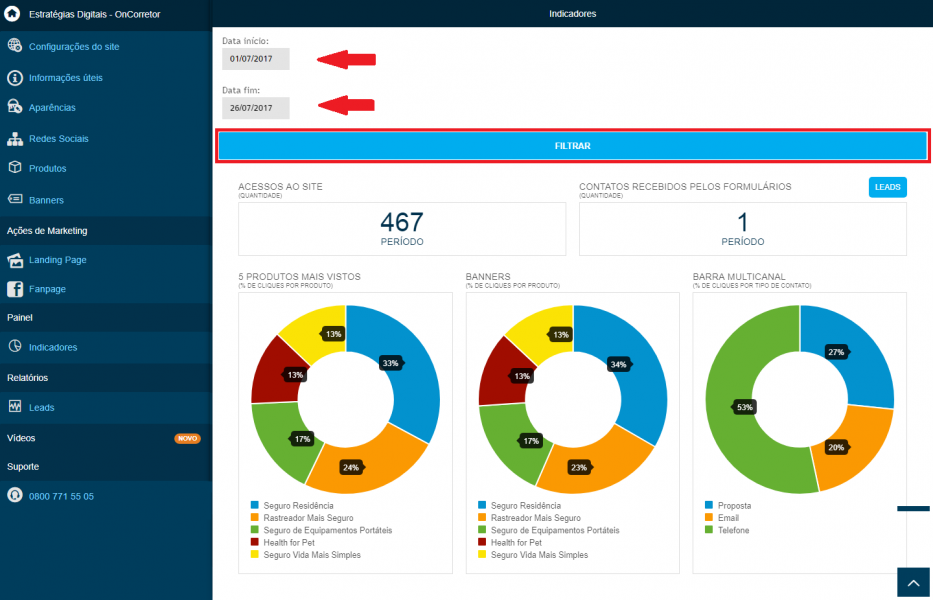Click the Data fim date field
This screenshot has height=600, width=933.
pyautogui.click(x=256, y=108)
